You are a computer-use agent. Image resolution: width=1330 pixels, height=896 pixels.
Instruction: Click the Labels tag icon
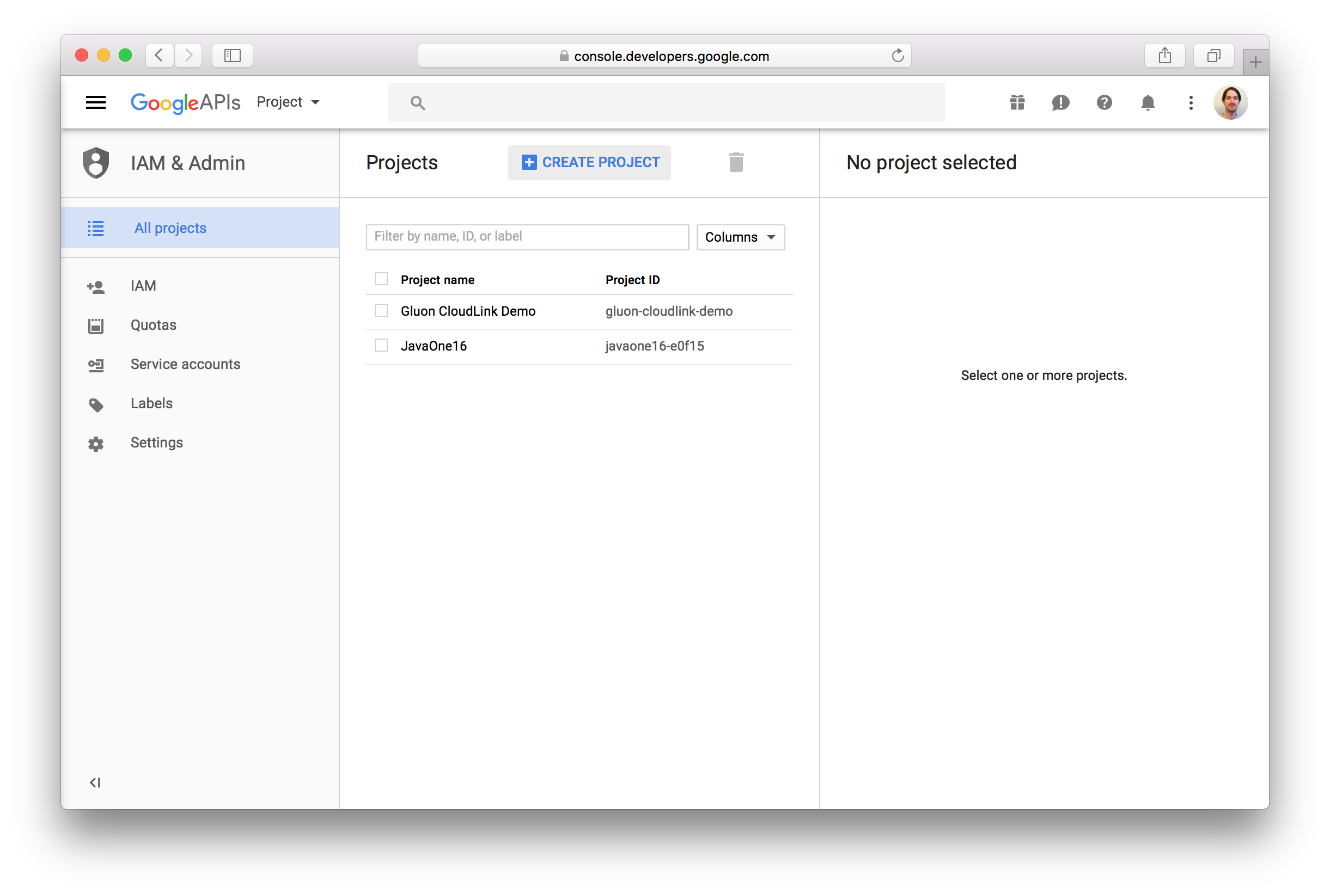[95, 404]
